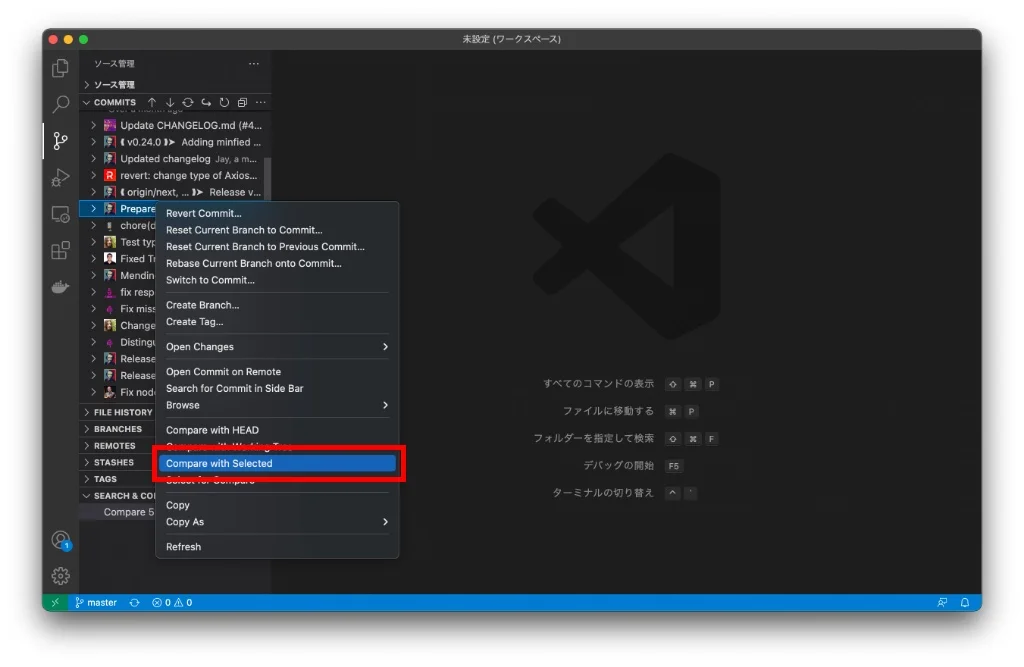Click errors and warnings count in status bar
This screenshot has width=1024, height=667.
pos(172,603)
